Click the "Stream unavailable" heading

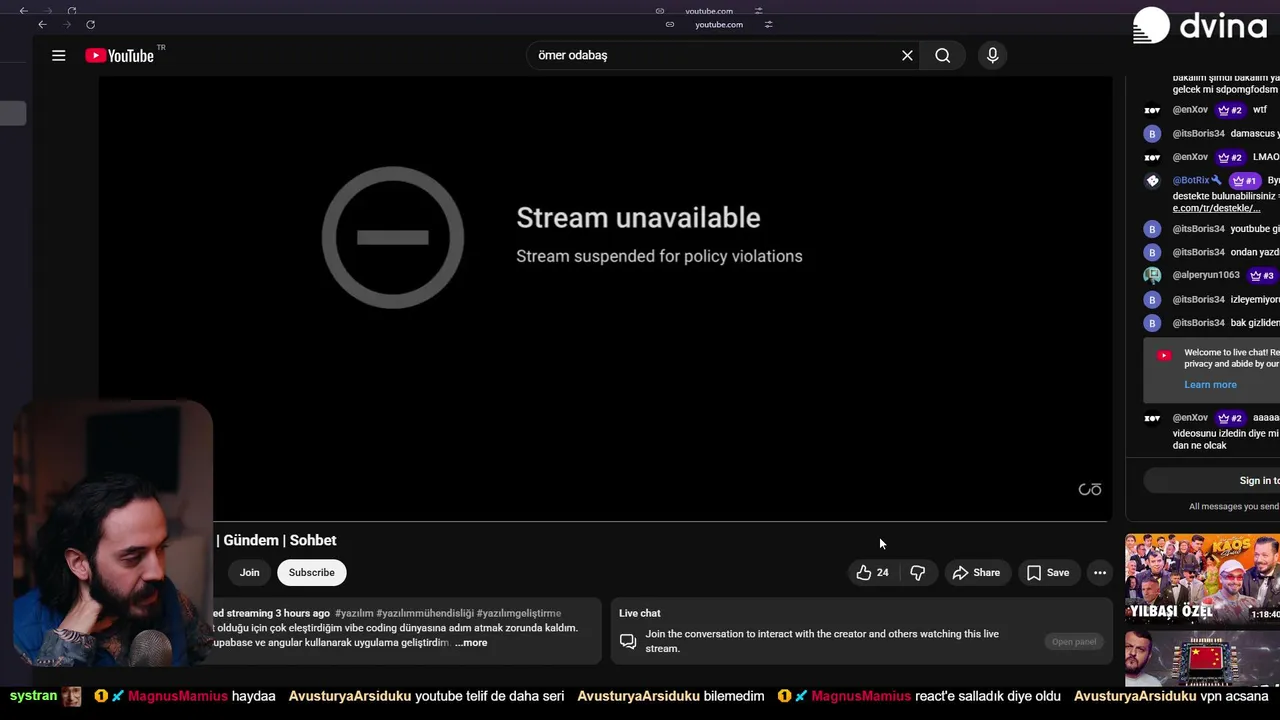[638, 218]
